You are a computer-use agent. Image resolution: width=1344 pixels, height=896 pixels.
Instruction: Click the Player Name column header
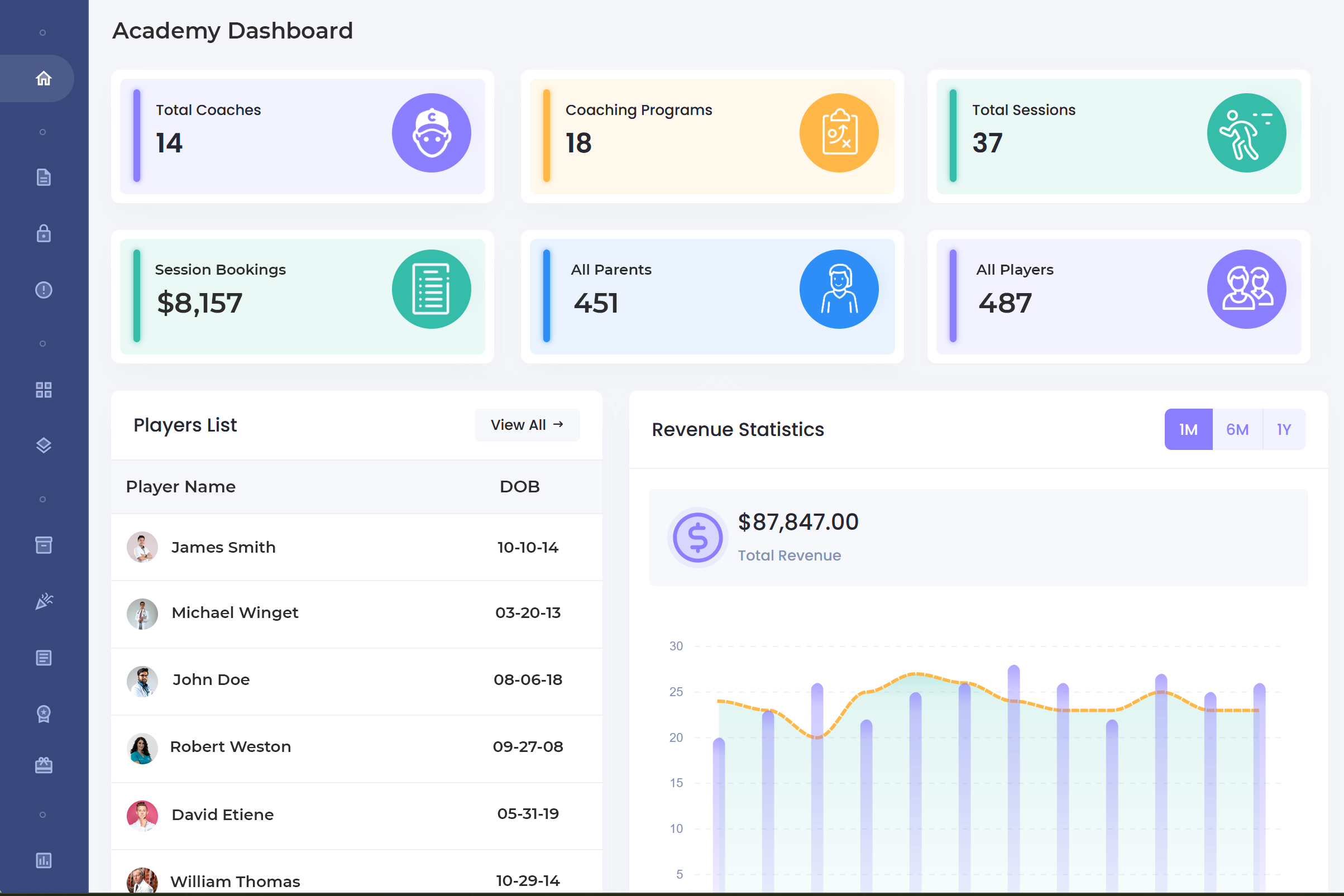click(180, 486)
